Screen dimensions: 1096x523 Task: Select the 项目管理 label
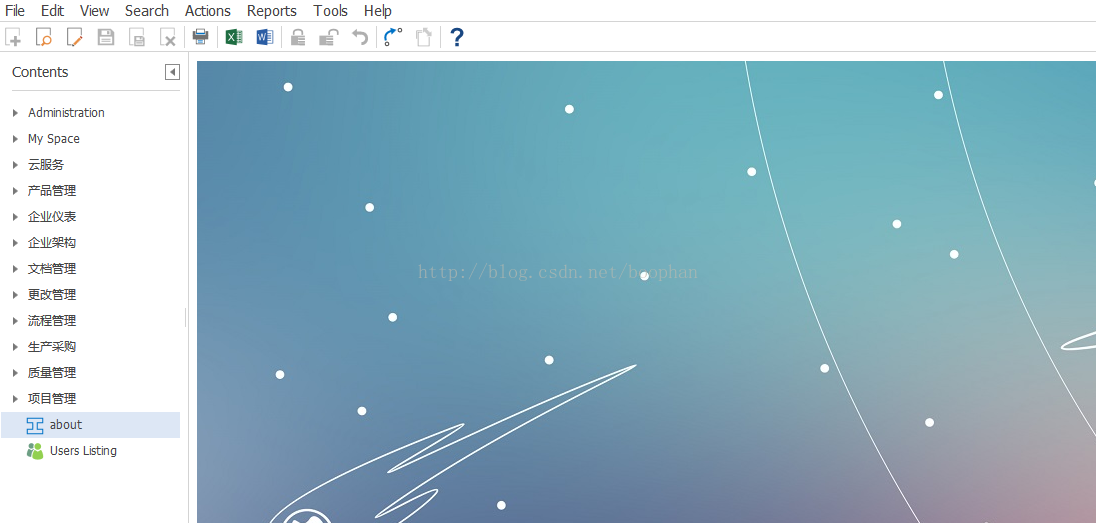coord(52,399)
